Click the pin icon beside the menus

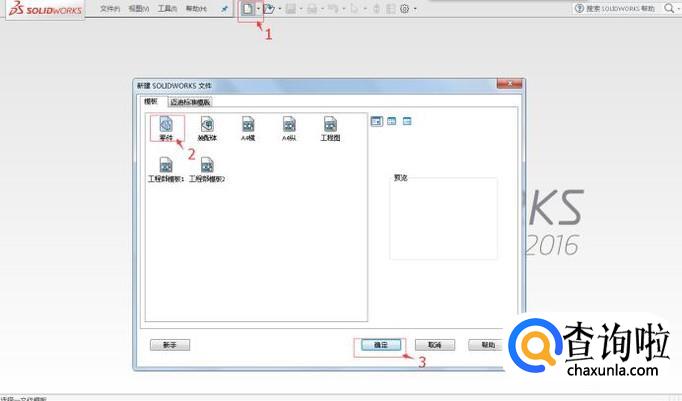224,9
